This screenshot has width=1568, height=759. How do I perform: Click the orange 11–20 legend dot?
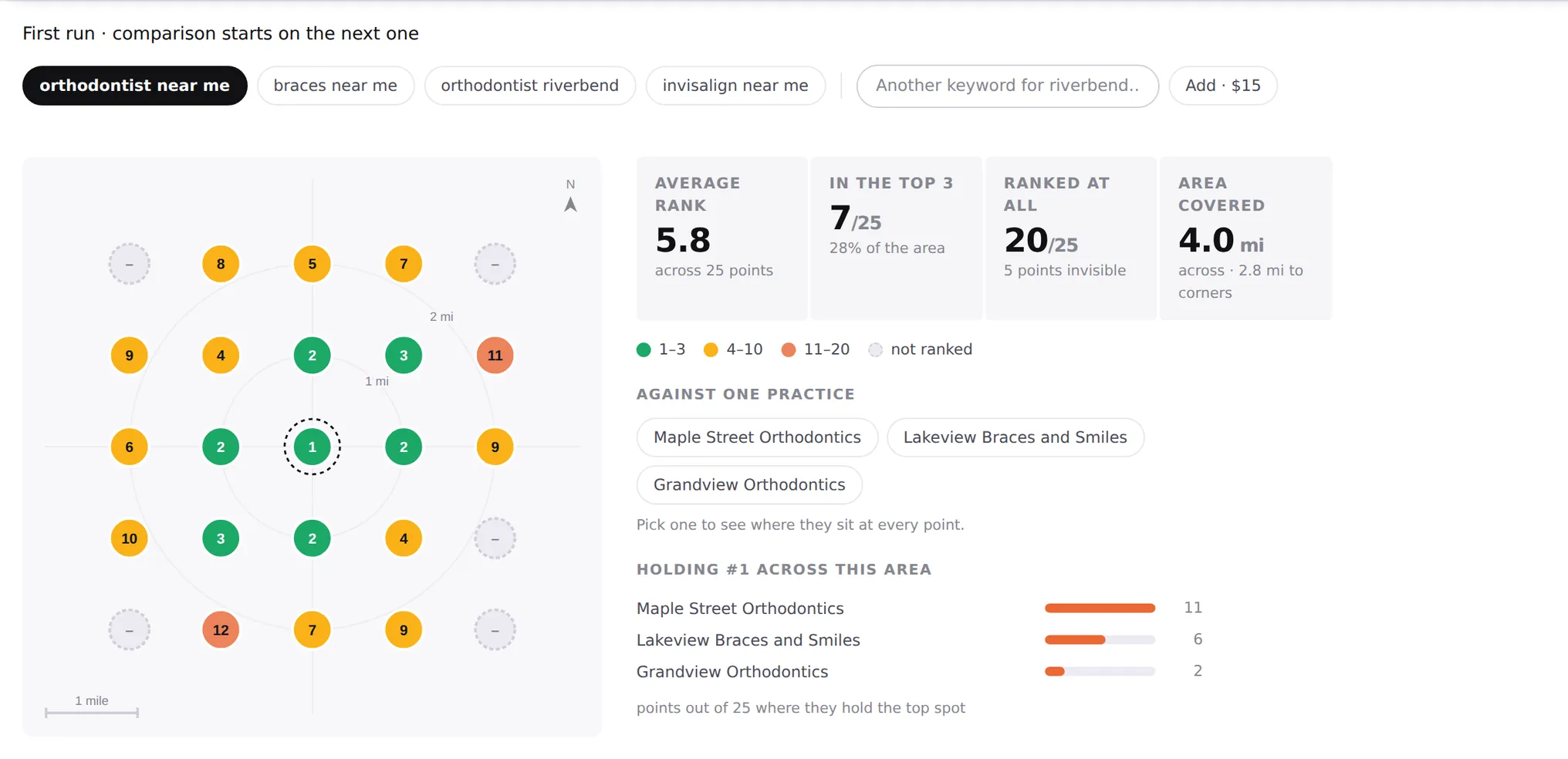coord(788,350)
